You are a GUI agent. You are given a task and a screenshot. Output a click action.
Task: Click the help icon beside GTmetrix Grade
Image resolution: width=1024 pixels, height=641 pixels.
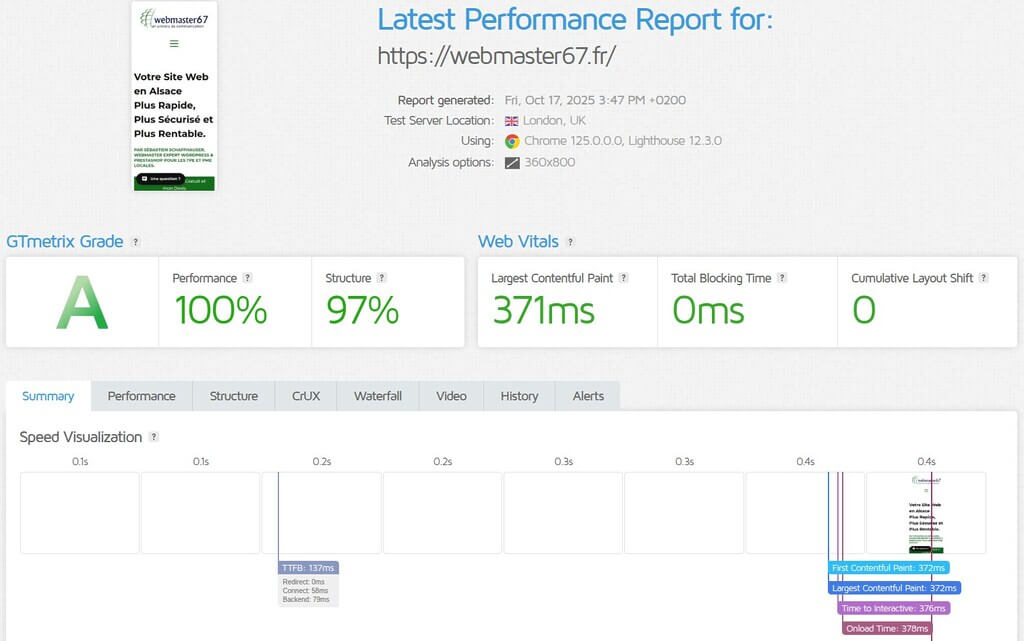(x=136, y=242)
